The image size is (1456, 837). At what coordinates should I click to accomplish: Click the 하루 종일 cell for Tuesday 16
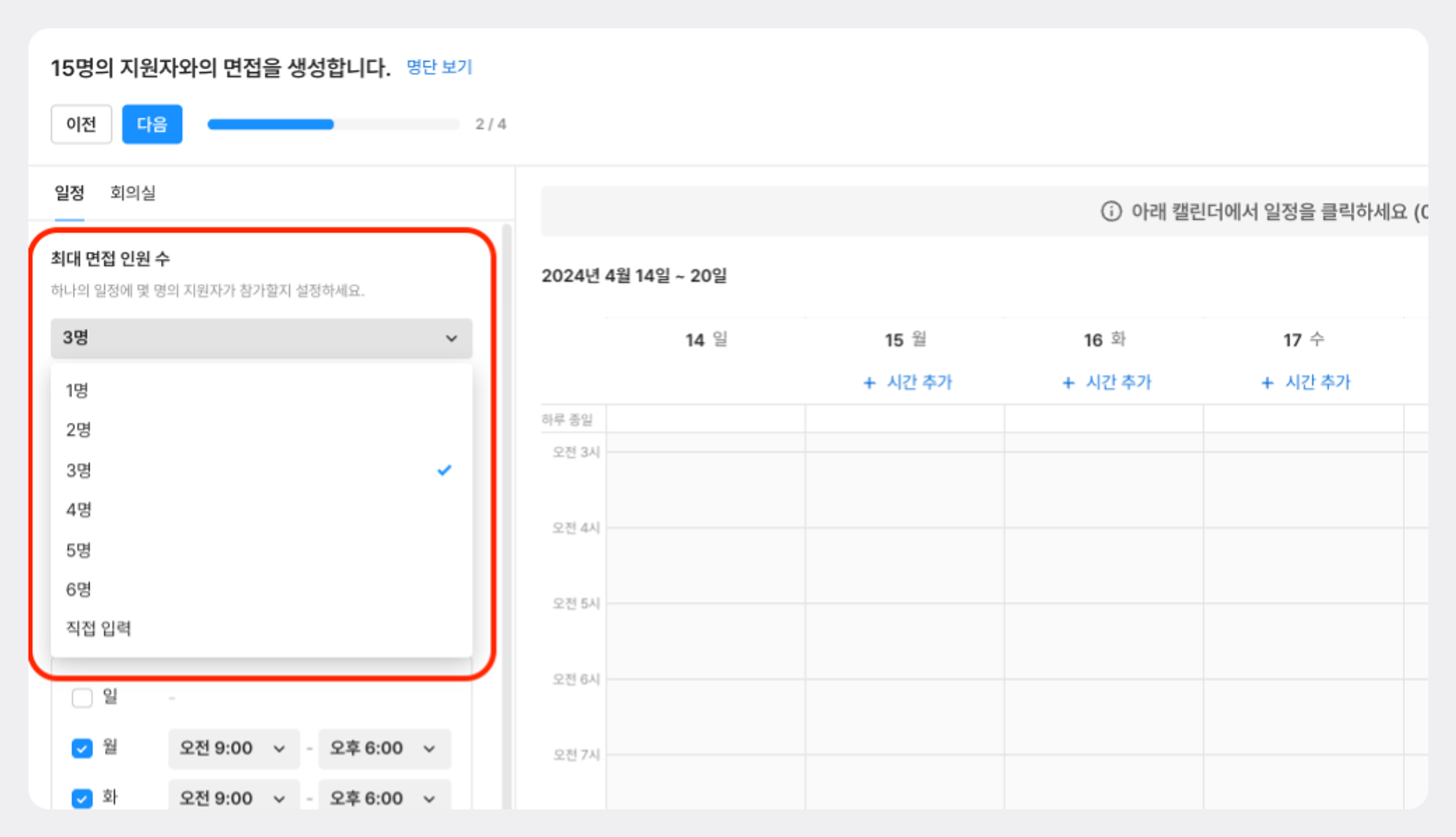tap(1104, 418)
